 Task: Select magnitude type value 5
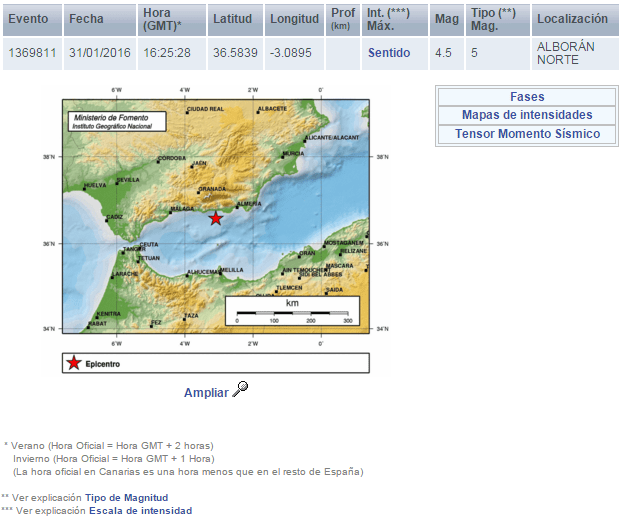(474, 53)
